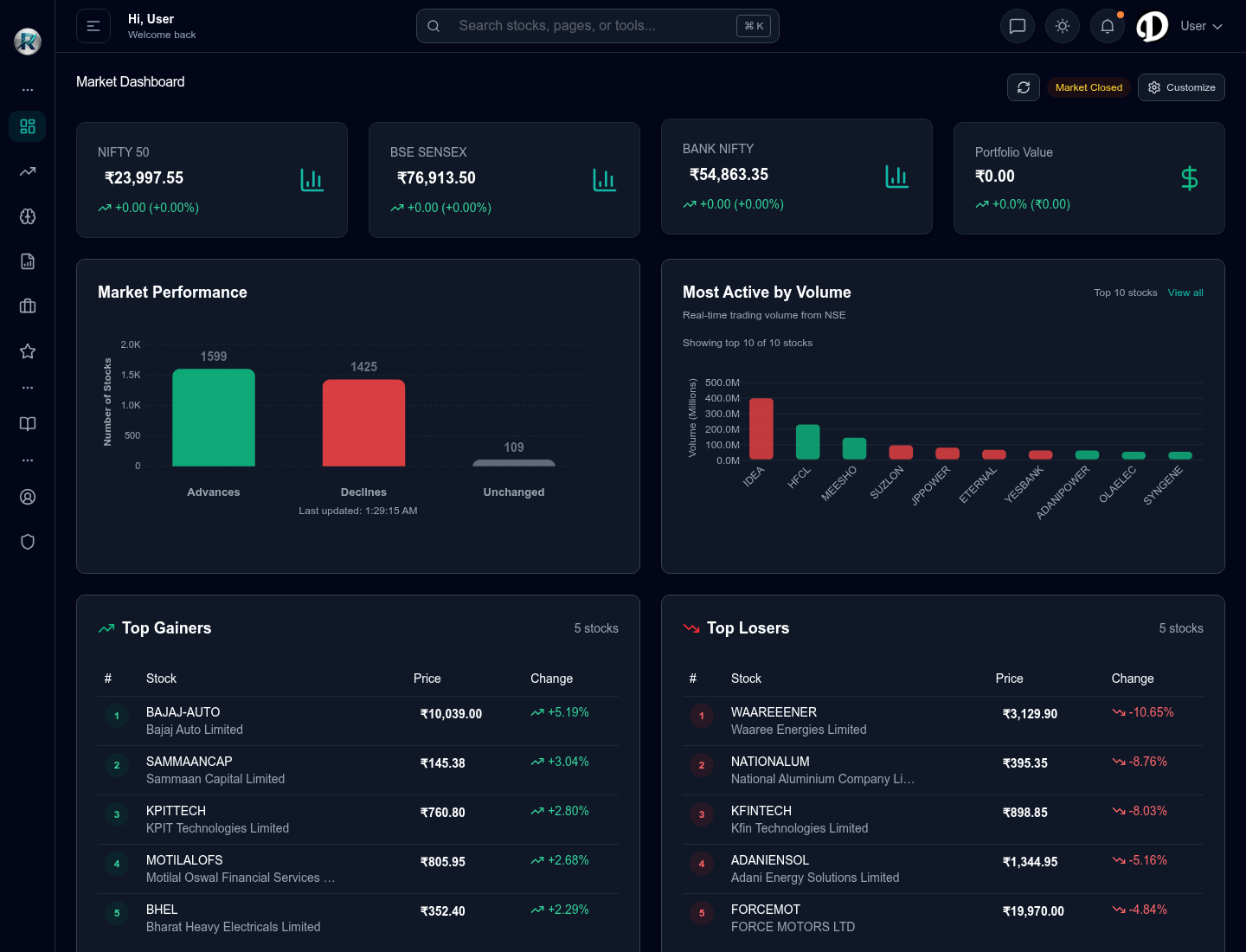The width and height of the screenshot is (1246, 952).
Task: Click View all in Most Active by Volume
Action: pos(1185,293)
